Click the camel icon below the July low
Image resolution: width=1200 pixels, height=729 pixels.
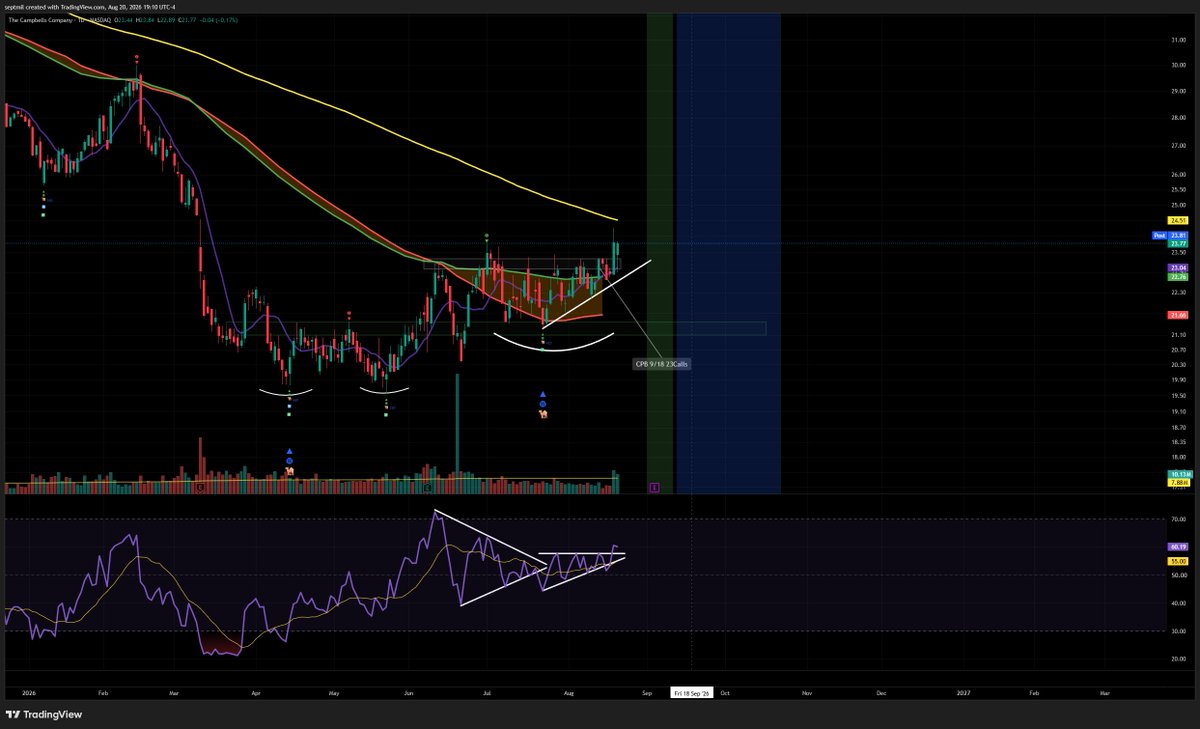click(544, 415)
